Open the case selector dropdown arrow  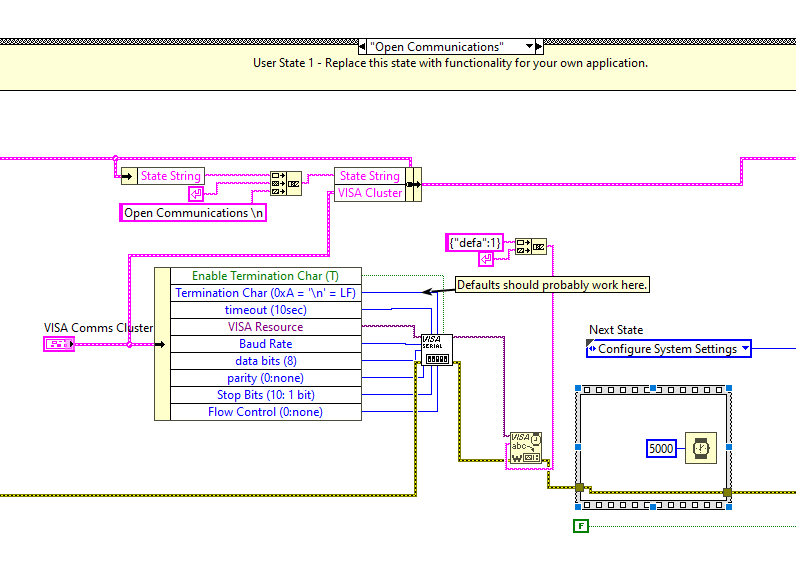[529, 47]
